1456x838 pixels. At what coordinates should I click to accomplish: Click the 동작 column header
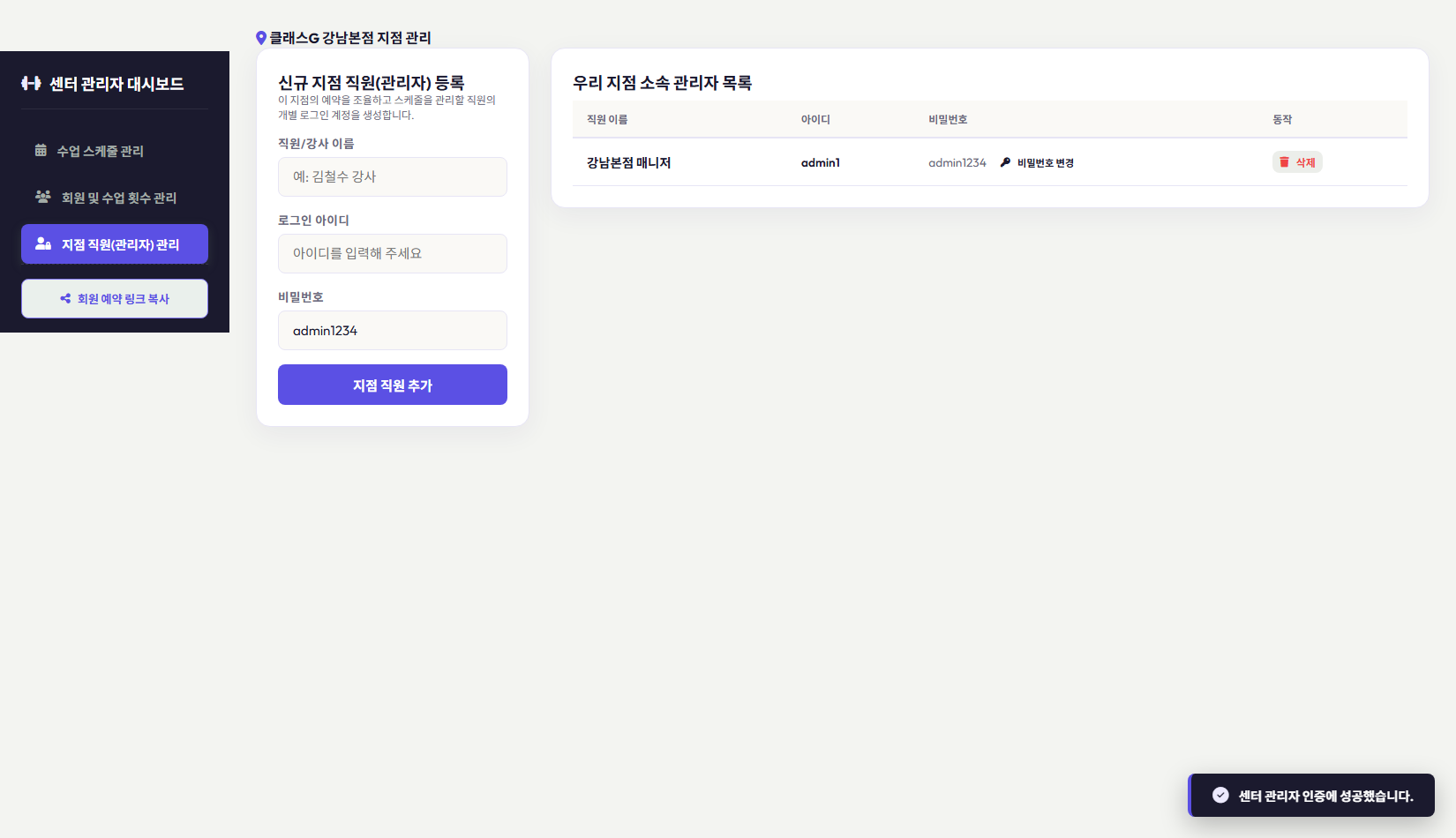(1282, 119)
